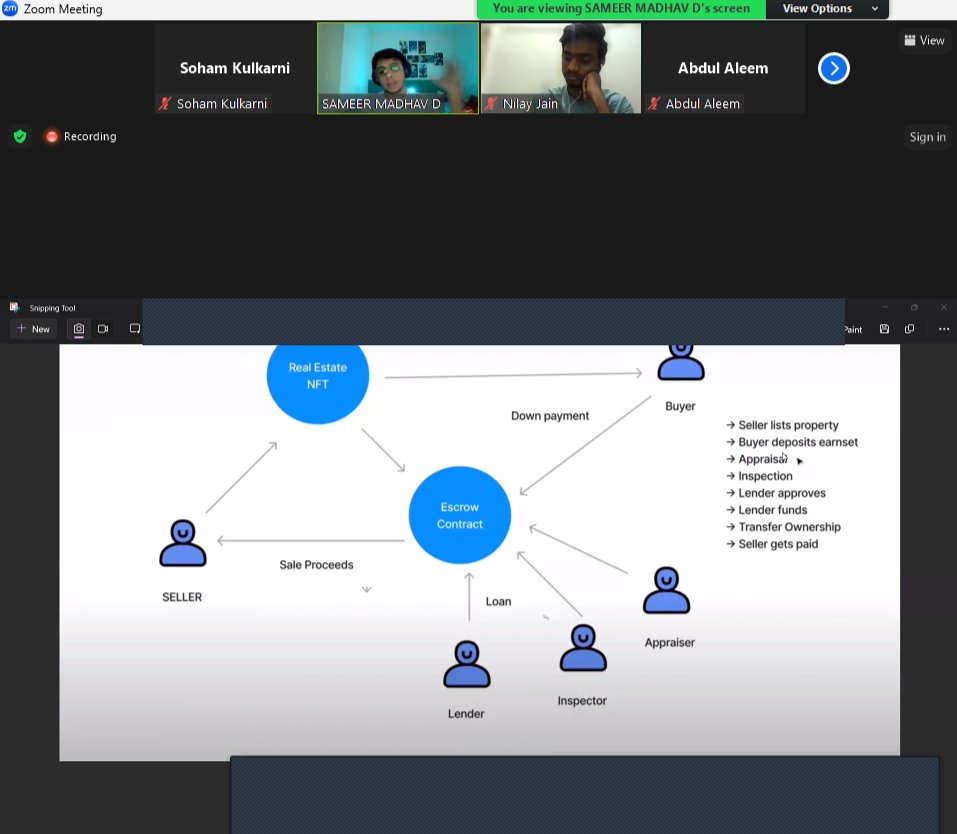Click New in Snipping Tool
Image resolution: width=957 pixels, height=834 pixels.
click(34, 328)
